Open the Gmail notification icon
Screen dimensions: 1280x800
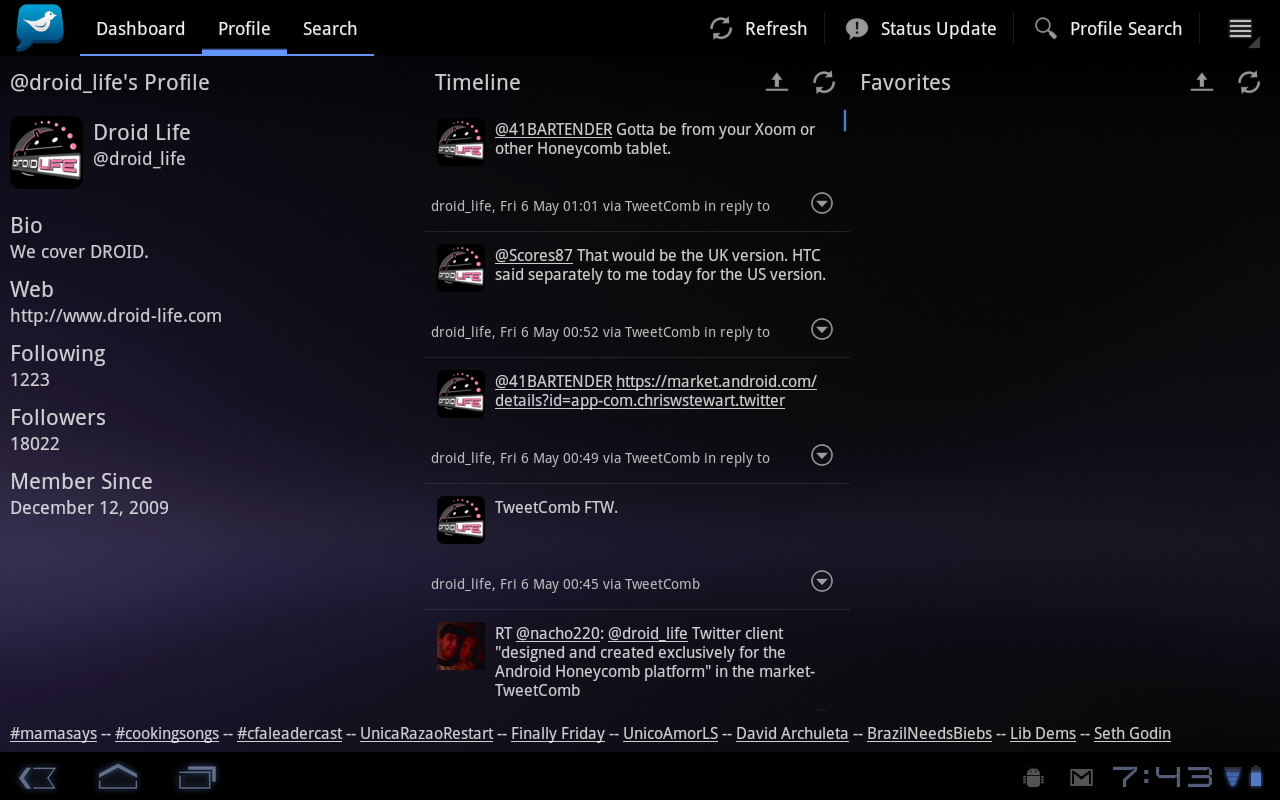(x=1081, y=777)
